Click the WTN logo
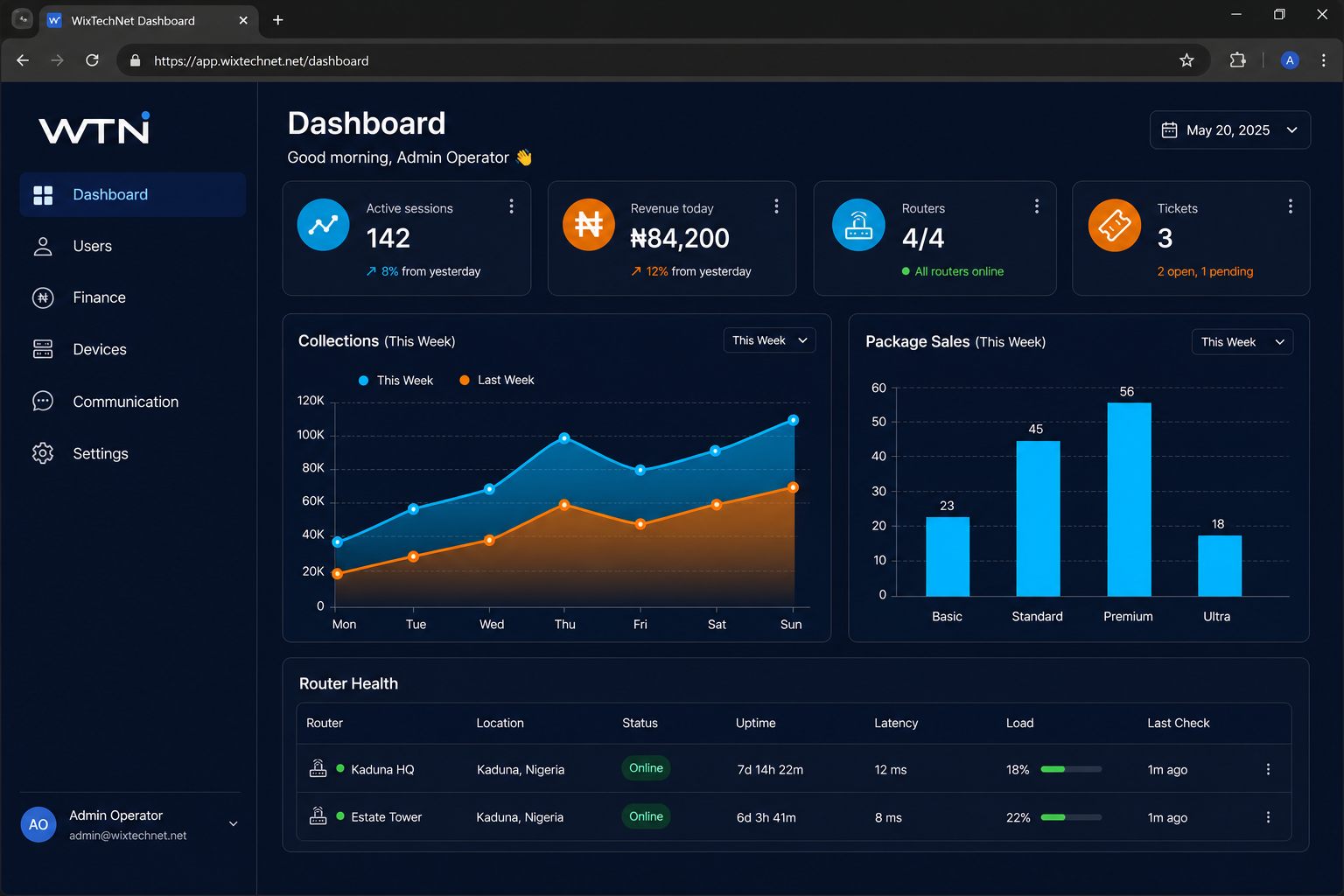 pos(94,129)
